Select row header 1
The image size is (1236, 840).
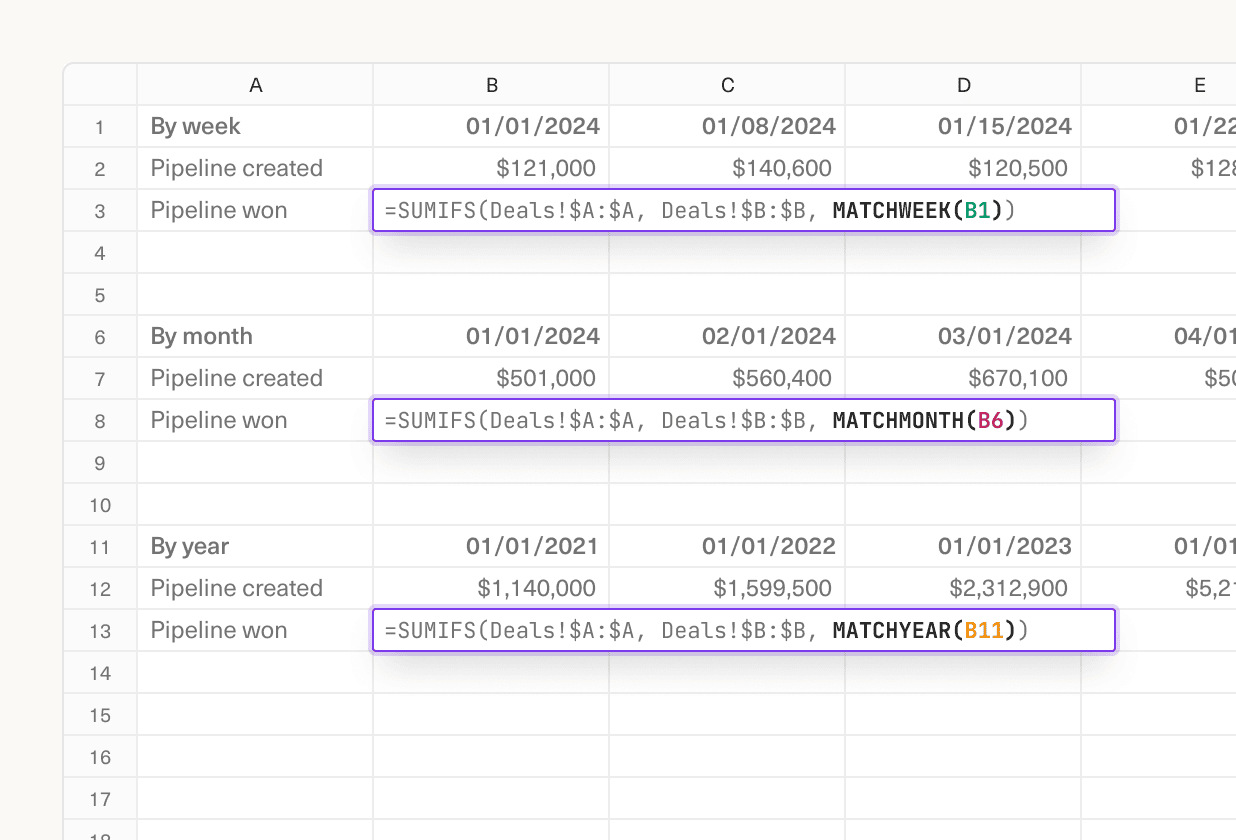click(99, 126)
